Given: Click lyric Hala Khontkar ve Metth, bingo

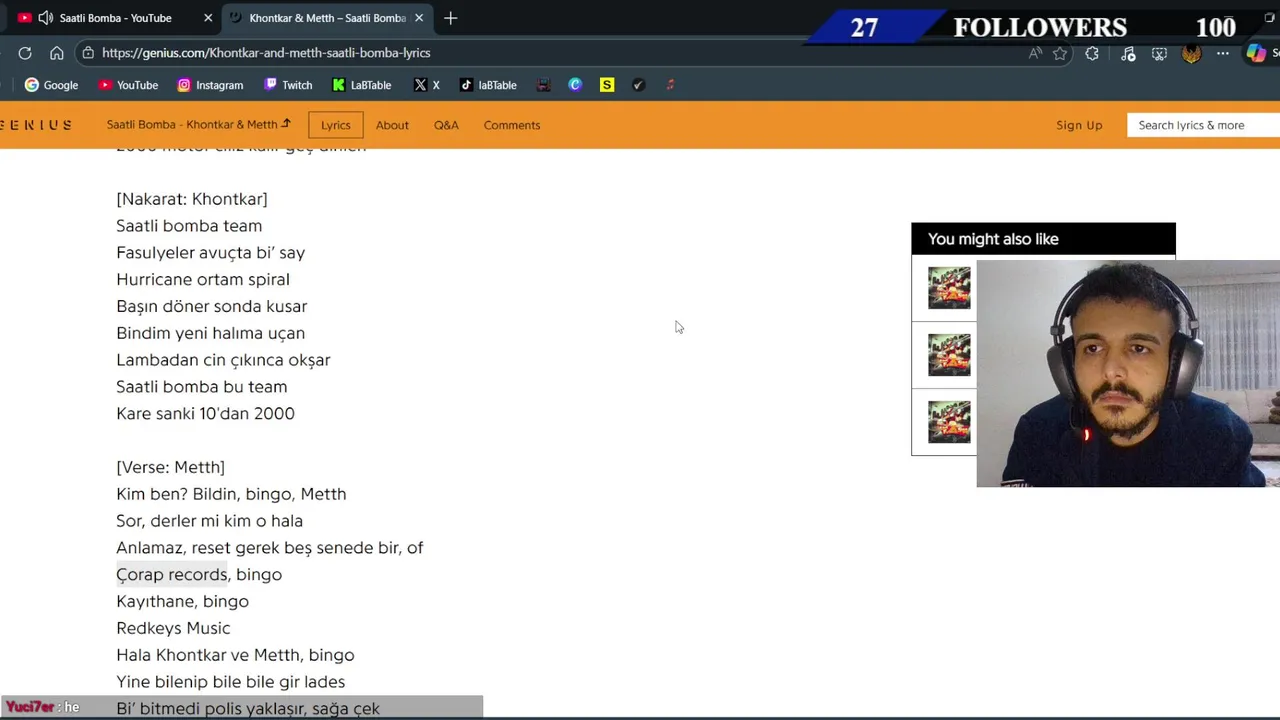Looking at the screenshot, I should coord(235,655).
